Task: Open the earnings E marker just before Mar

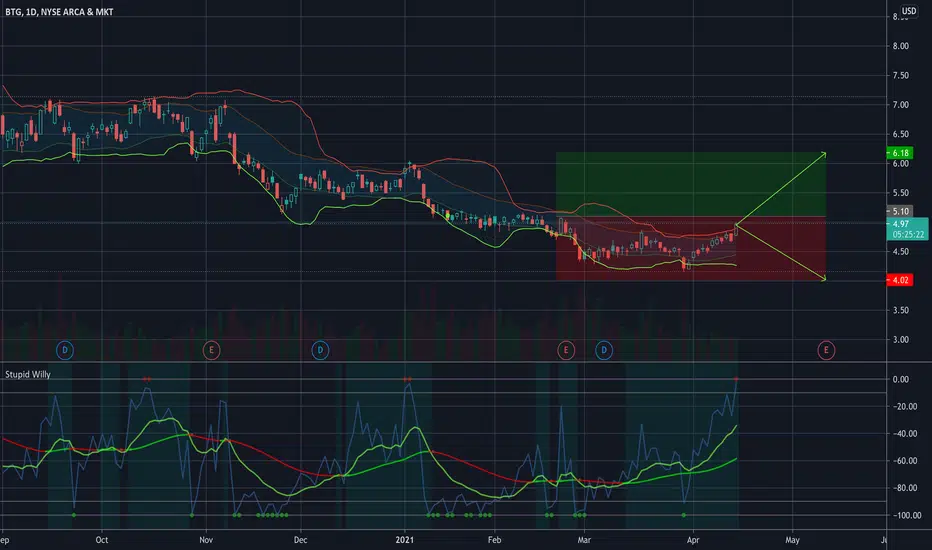Action: pyautogui.click(x=566, y=350)
